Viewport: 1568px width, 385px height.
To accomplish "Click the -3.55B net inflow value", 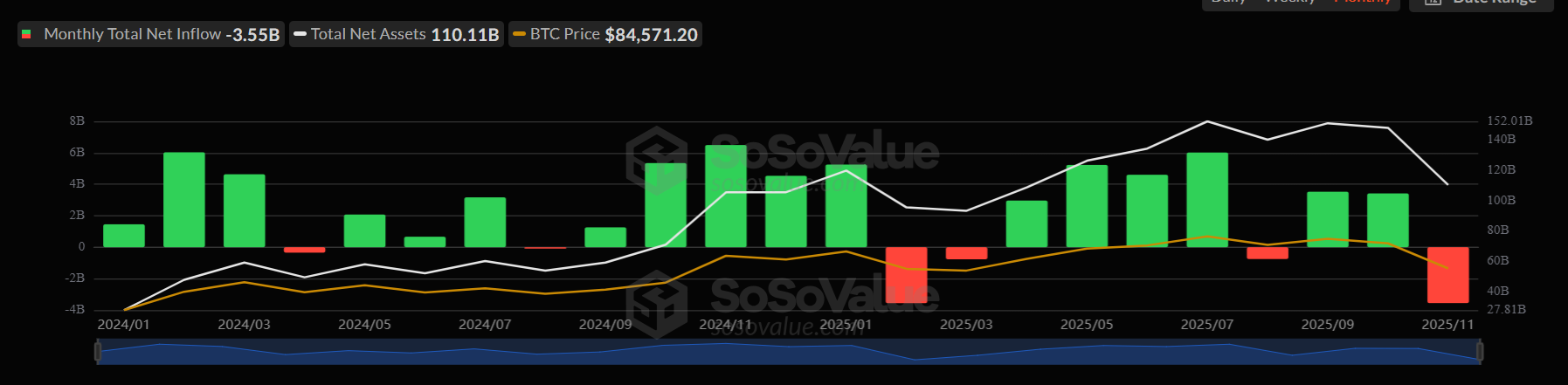I will pos(252,35).
